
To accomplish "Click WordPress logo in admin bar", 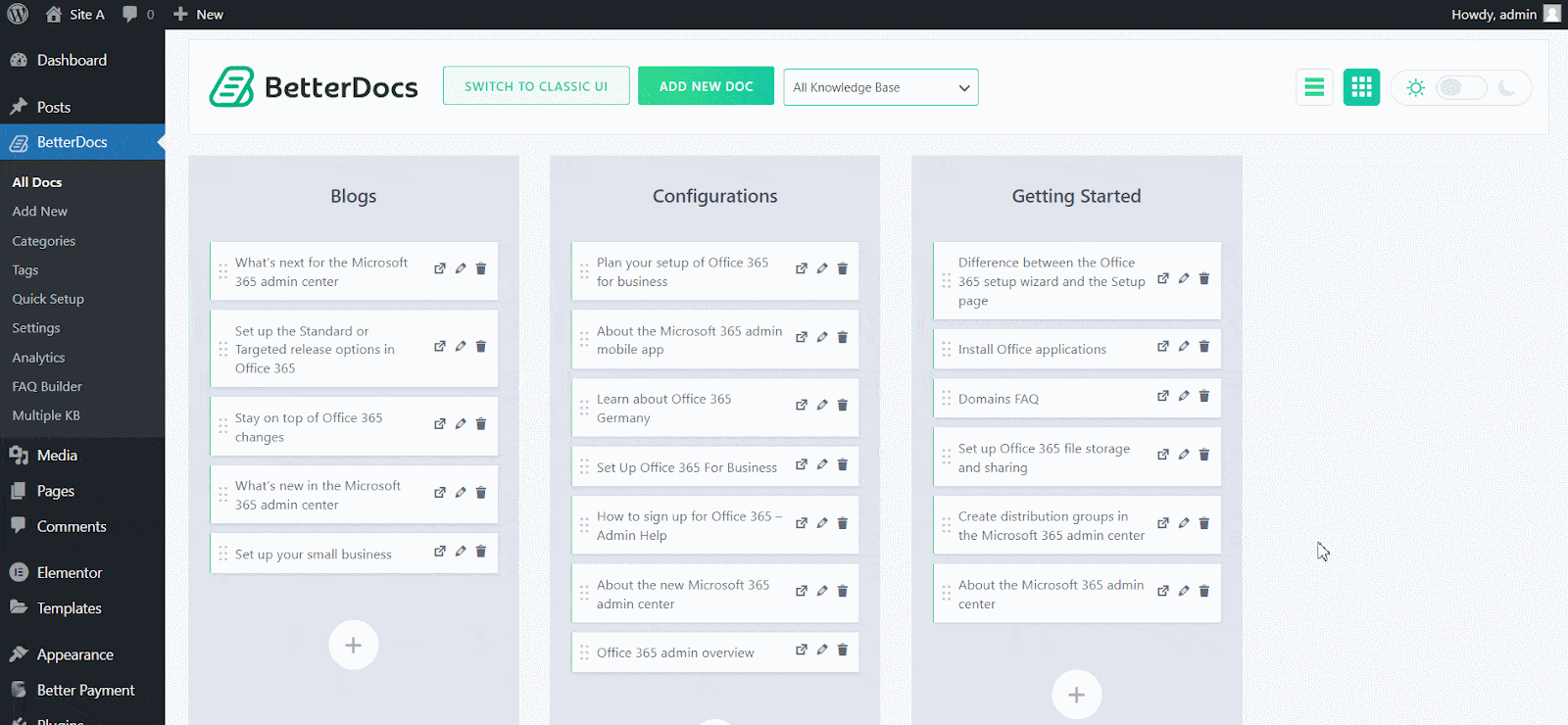I will click(x=18, y=14).
